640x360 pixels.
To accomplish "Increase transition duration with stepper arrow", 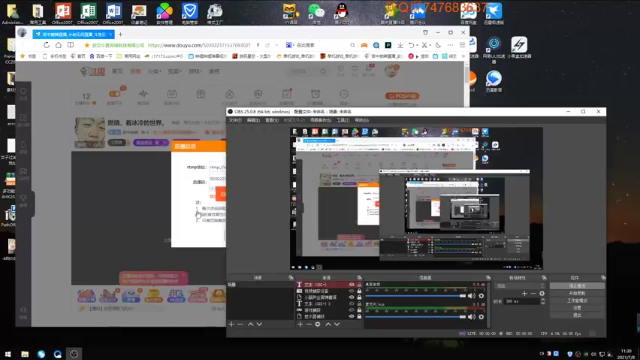I will (542, 299).
